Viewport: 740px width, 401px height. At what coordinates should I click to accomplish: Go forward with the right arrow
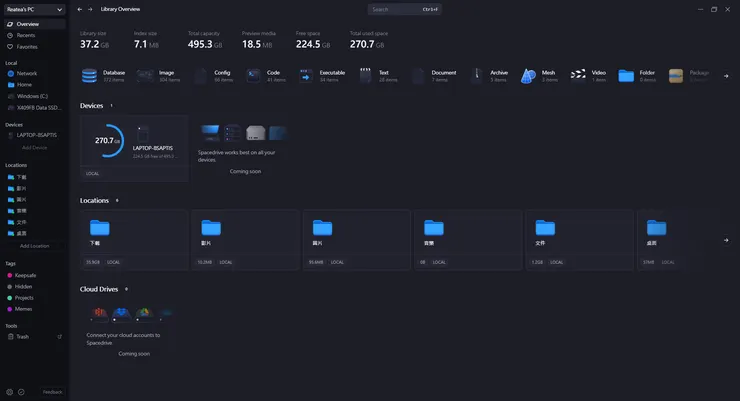[90, 9]
